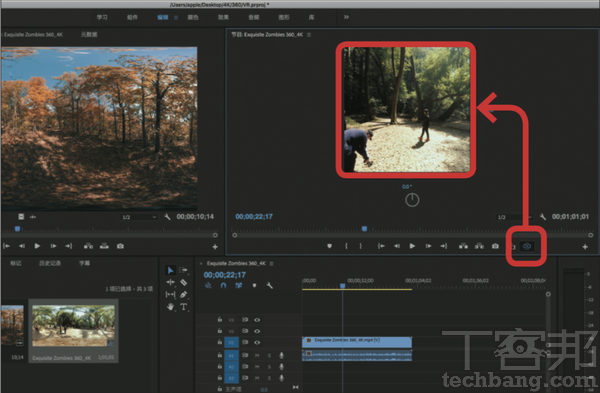Add marker in timeline panel
This screenshot has width=600, height=393.
tap(254, 285)
